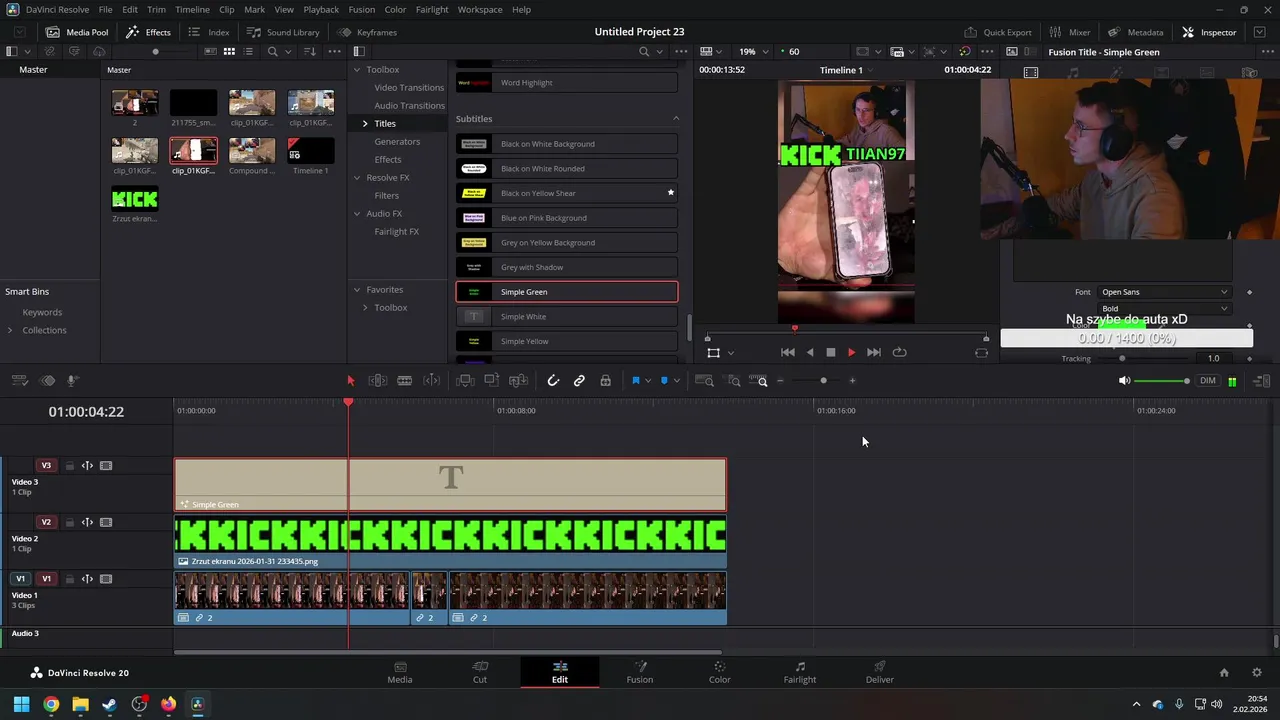Click the Full Extent Zoom icon
Image resolution: width=1280 pixels, height=720 pixels.
704,381
